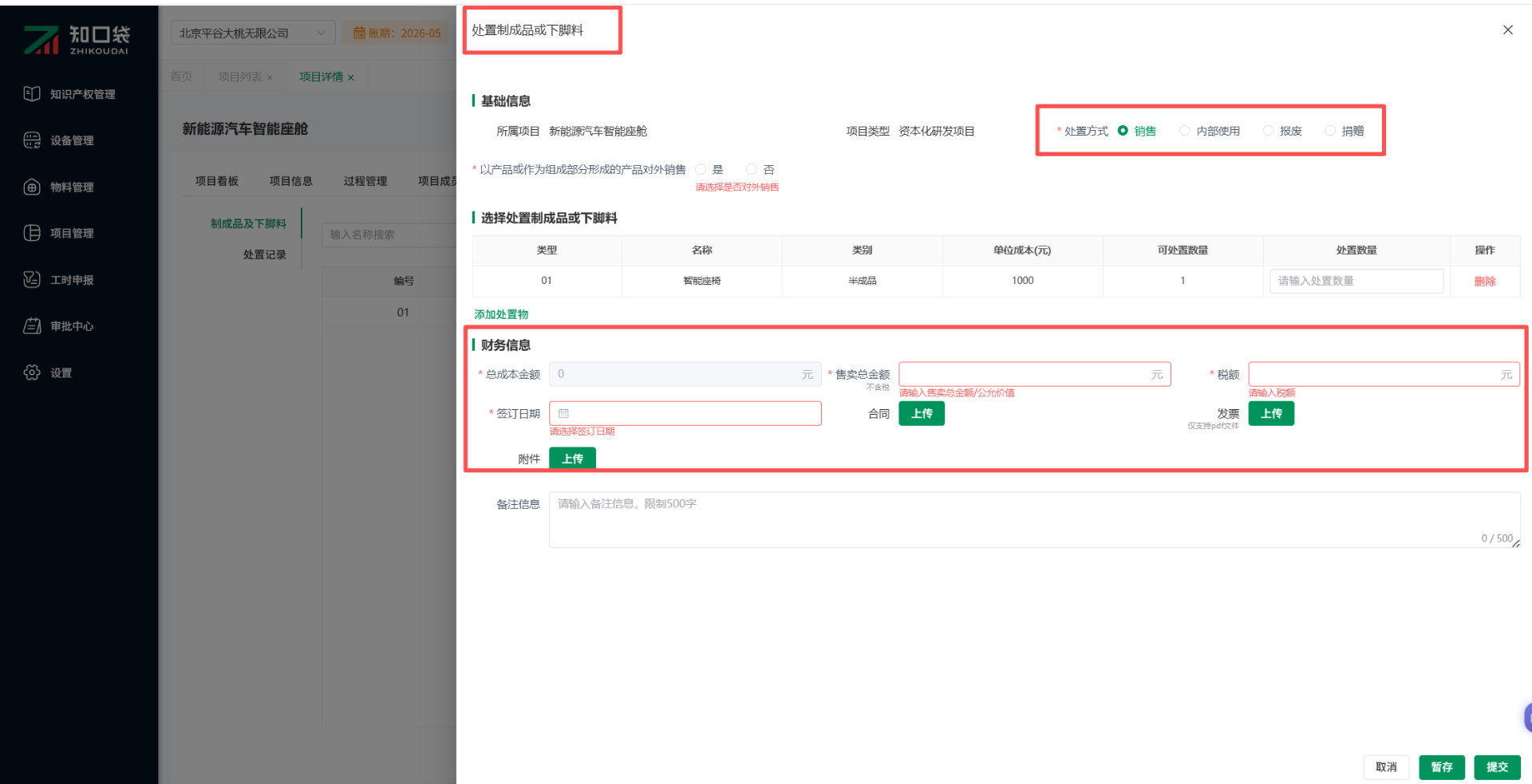The image size is (1532, 784).
Task: Click the calendar icon in 签订日期 field
Action: tap(563, 413)
